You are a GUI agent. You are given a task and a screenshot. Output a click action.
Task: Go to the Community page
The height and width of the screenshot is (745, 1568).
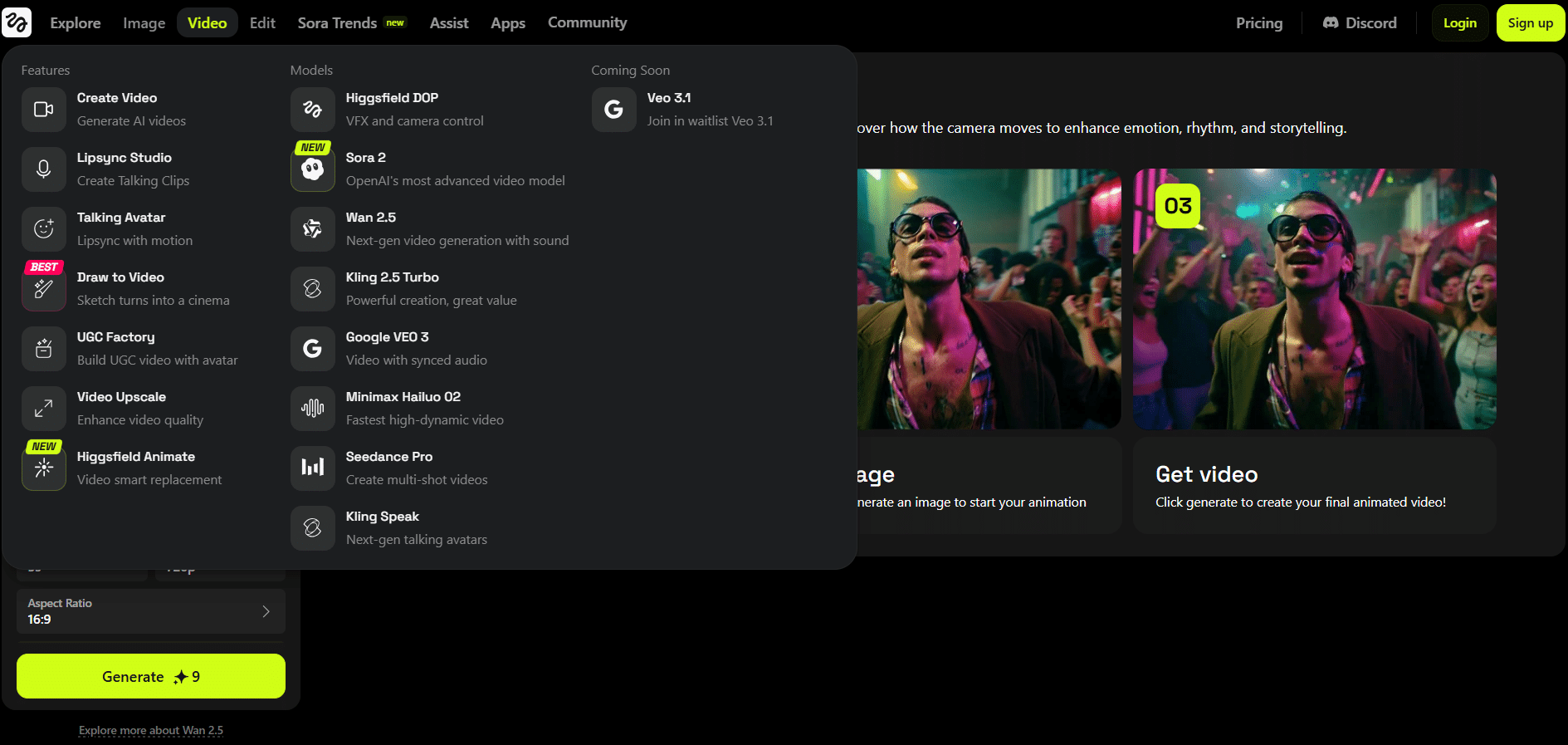(x=588, y=22)
